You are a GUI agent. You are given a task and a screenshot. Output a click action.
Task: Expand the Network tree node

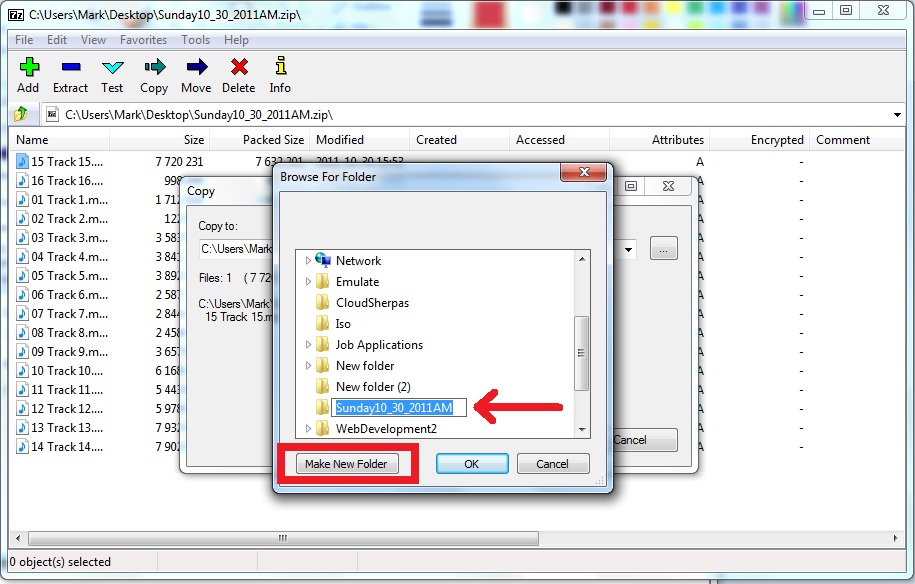tap(308, 261)
